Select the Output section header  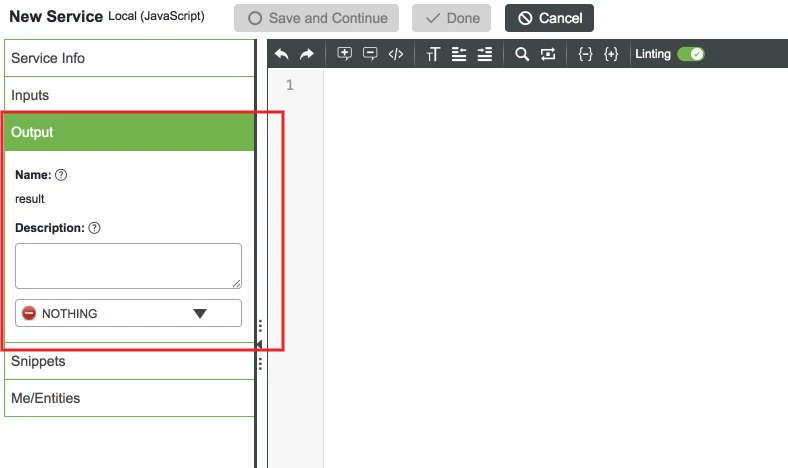129,132
